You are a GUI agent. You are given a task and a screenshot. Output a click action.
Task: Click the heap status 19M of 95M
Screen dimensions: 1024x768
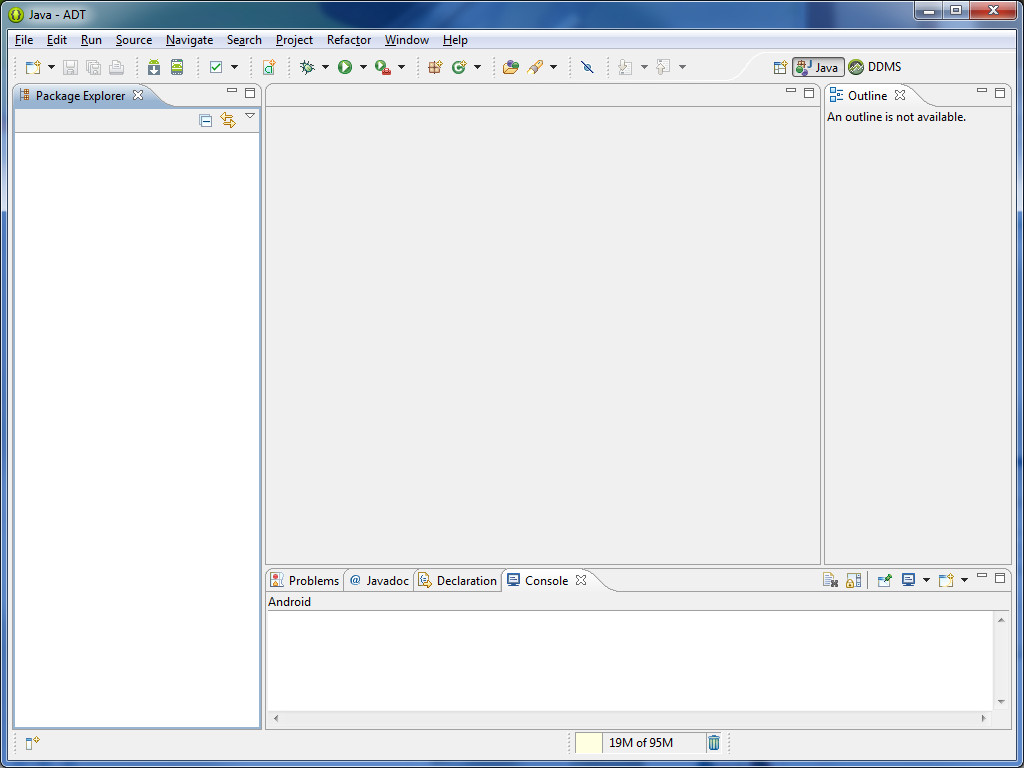640,743
